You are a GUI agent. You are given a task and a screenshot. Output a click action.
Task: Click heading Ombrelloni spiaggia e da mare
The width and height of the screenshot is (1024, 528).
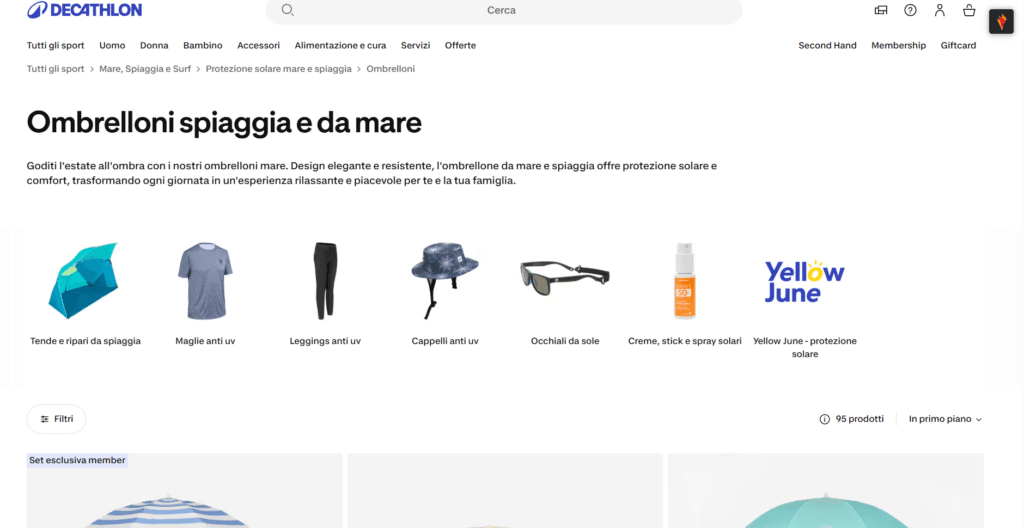[x=224, y=123]
